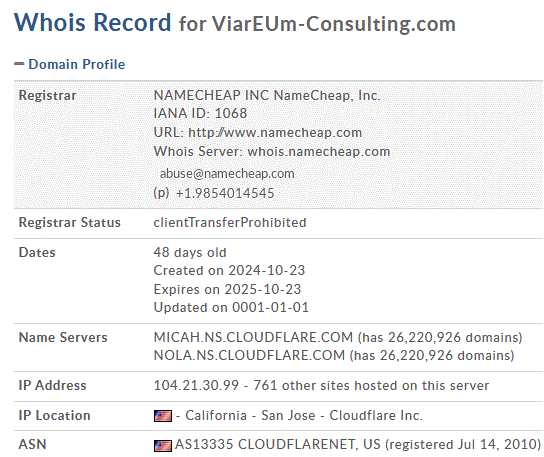544x457 pixels.
Task: Click the Created on 2024-10-23 date
Action: point(229,270)
